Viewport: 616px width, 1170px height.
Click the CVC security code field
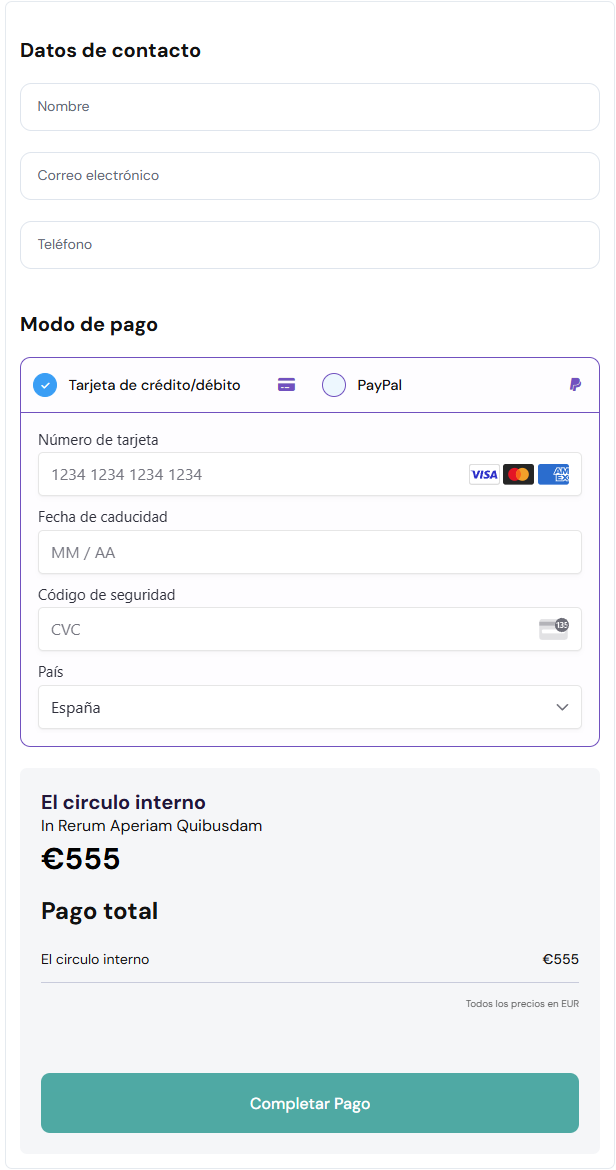(280, 630)
